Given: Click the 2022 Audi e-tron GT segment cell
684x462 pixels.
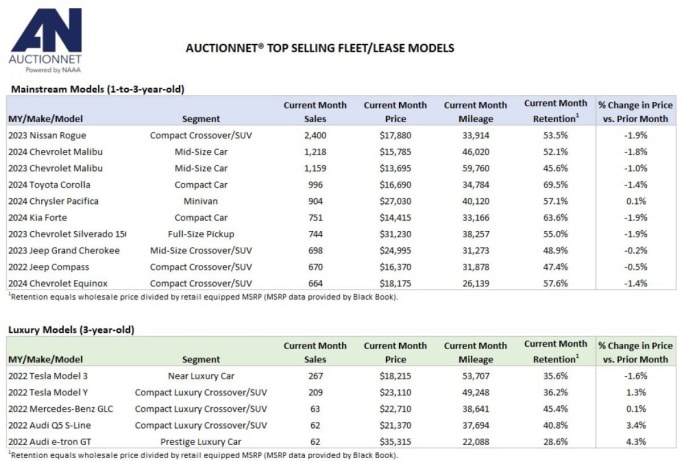Looking at the screenshot, I should click(x=201, y=441).
